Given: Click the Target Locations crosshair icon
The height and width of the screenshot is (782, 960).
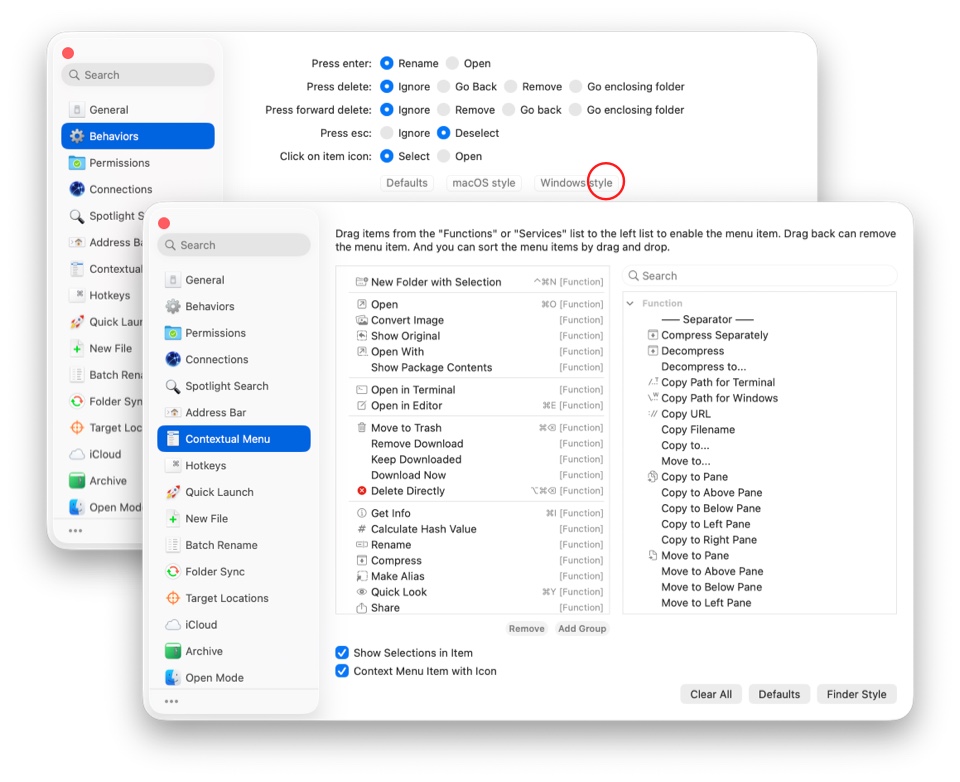Looking at the screenshot, I should tap(173, 598).
